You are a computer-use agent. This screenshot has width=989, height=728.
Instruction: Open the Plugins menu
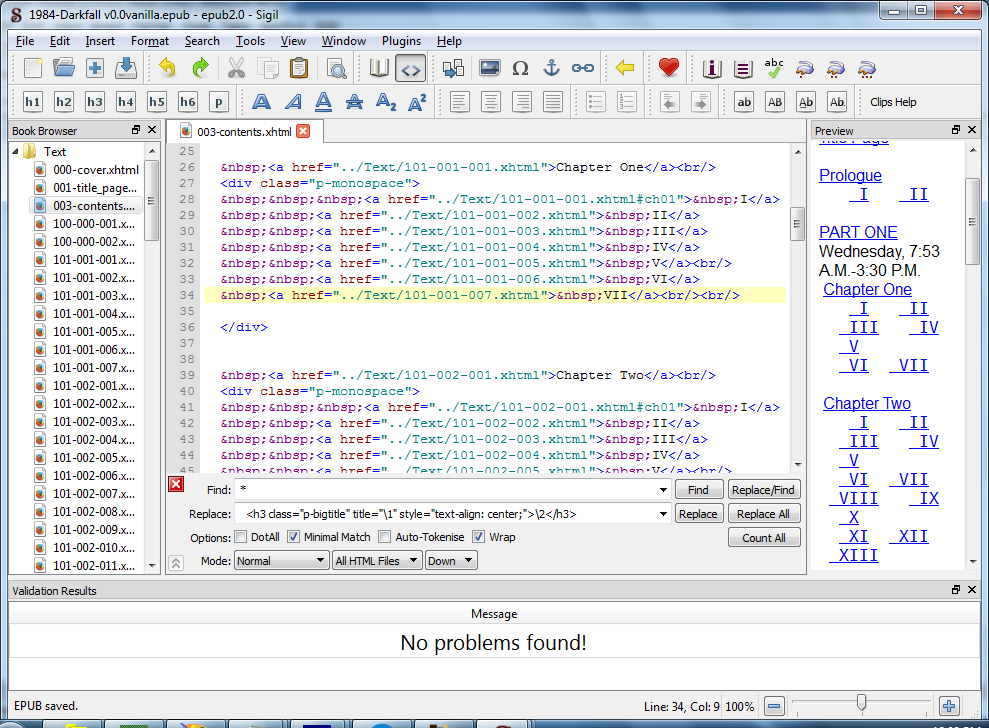coord(401,41)
